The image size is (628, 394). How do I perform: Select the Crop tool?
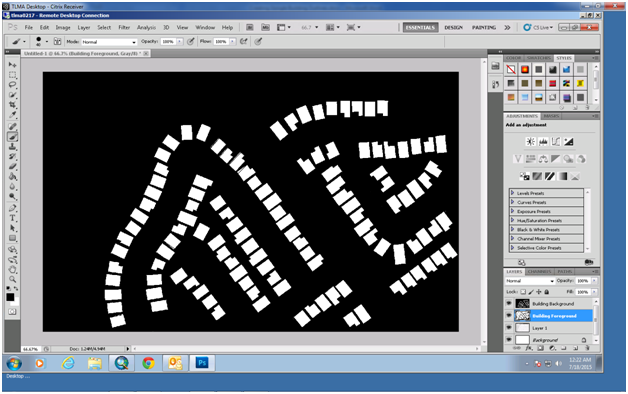coord(13,105)
